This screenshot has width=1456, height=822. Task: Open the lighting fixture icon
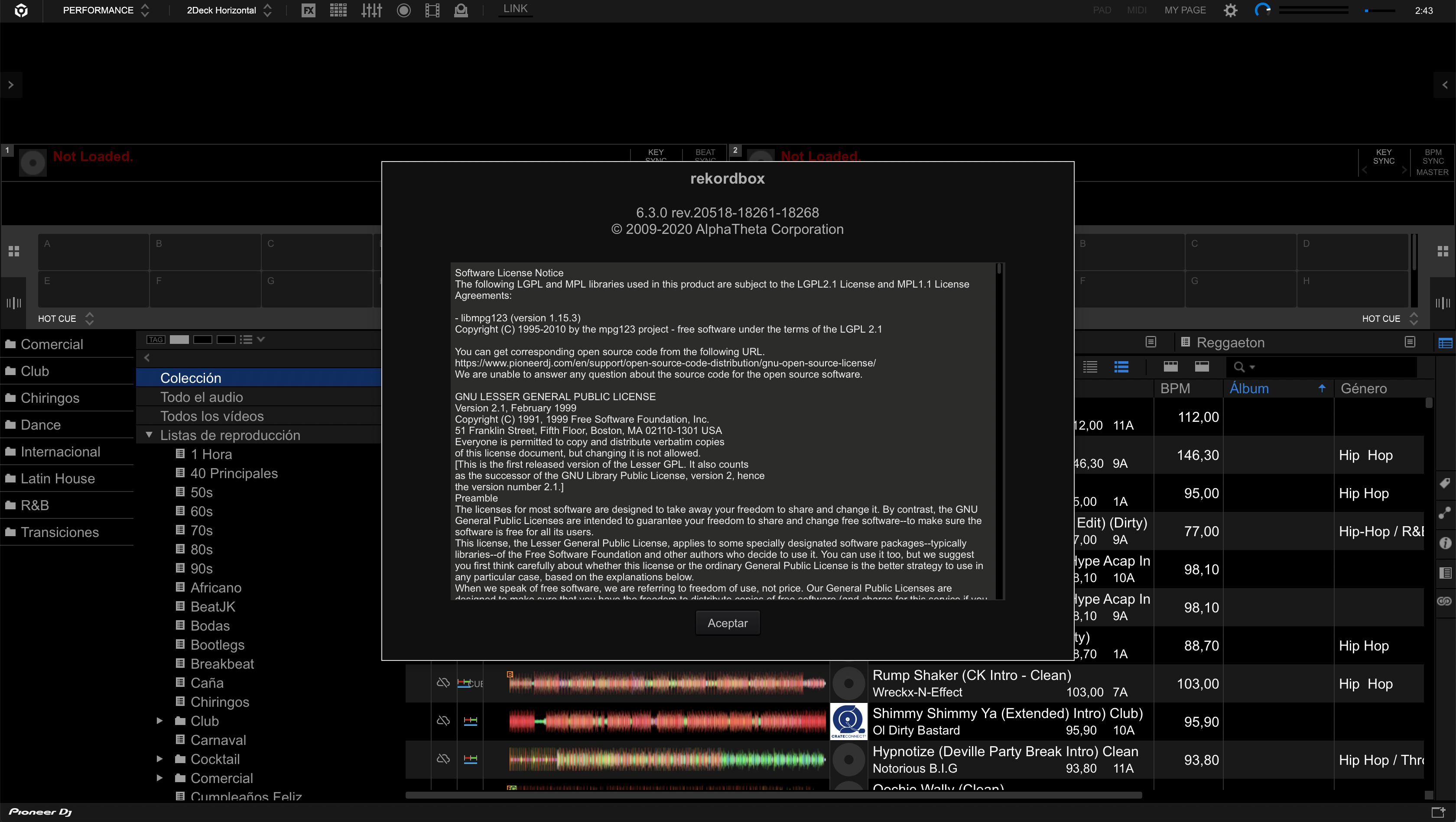pos(461,10)
